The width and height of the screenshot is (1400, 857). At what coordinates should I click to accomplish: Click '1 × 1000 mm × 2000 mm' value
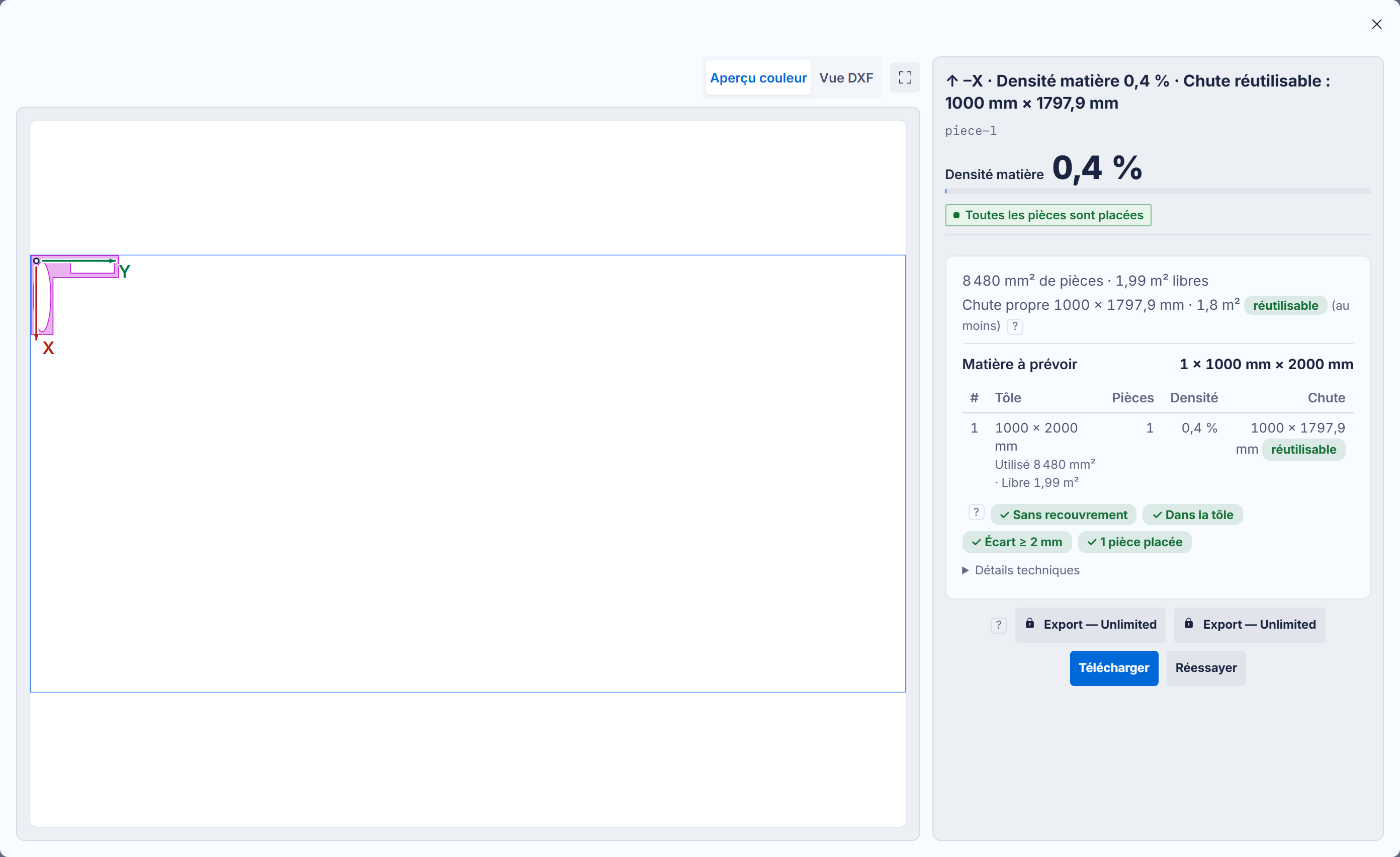coord(1266,364)
